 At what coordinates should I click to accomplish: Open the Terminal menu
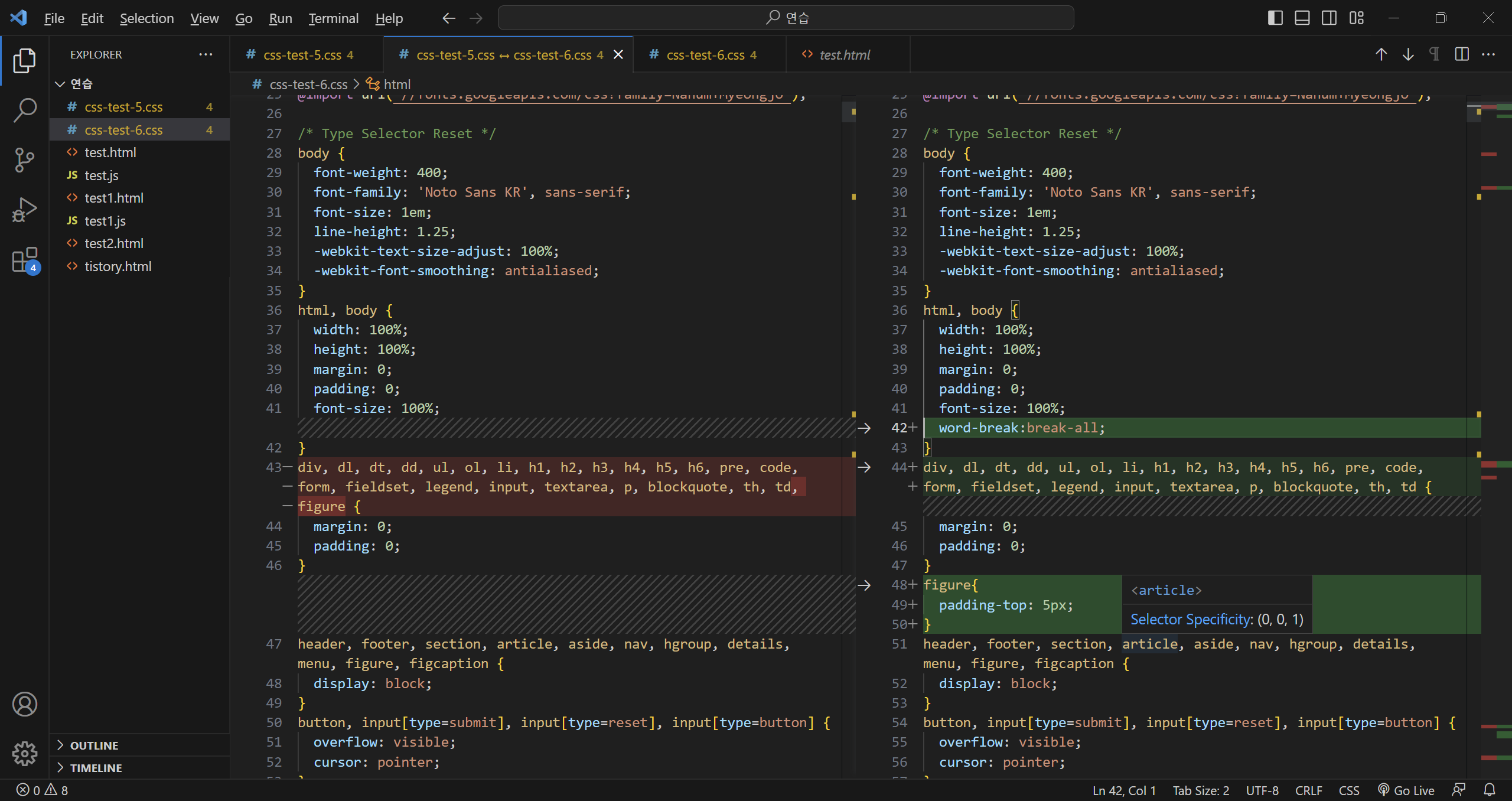tap(333, 18)
